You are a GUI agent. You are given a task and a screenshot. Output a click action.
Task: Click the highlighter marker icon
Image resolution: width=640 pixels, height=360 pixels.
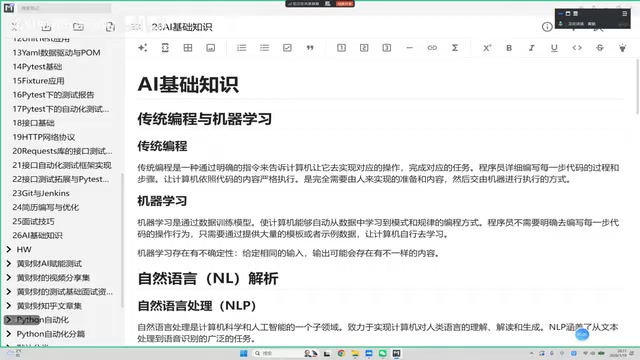(622, 48)
